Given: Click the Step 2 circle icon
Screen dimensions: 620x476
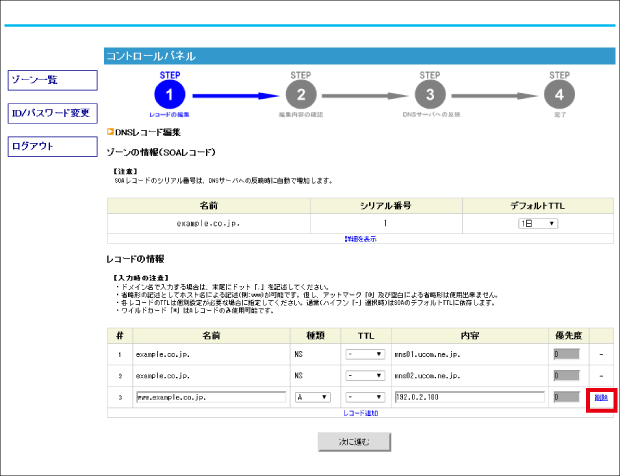Looking at the screenshot, I should [x=301, y=94].
